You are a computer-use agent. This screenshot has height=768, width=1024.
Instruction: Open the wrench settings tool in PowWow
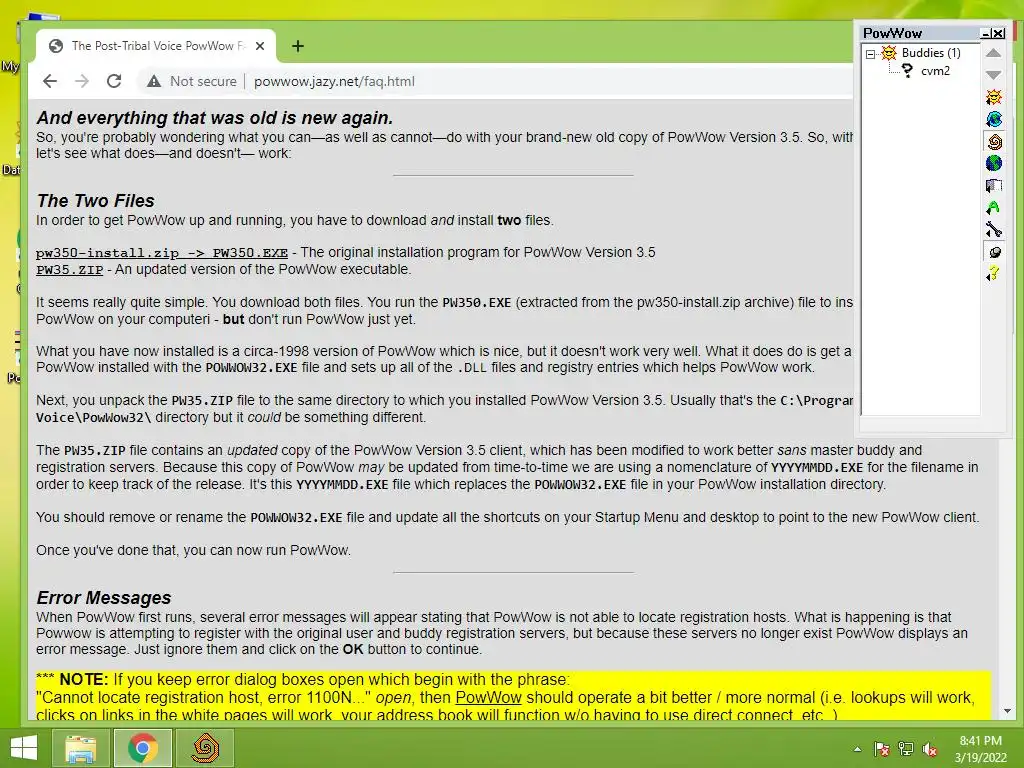tap(993, 230)
